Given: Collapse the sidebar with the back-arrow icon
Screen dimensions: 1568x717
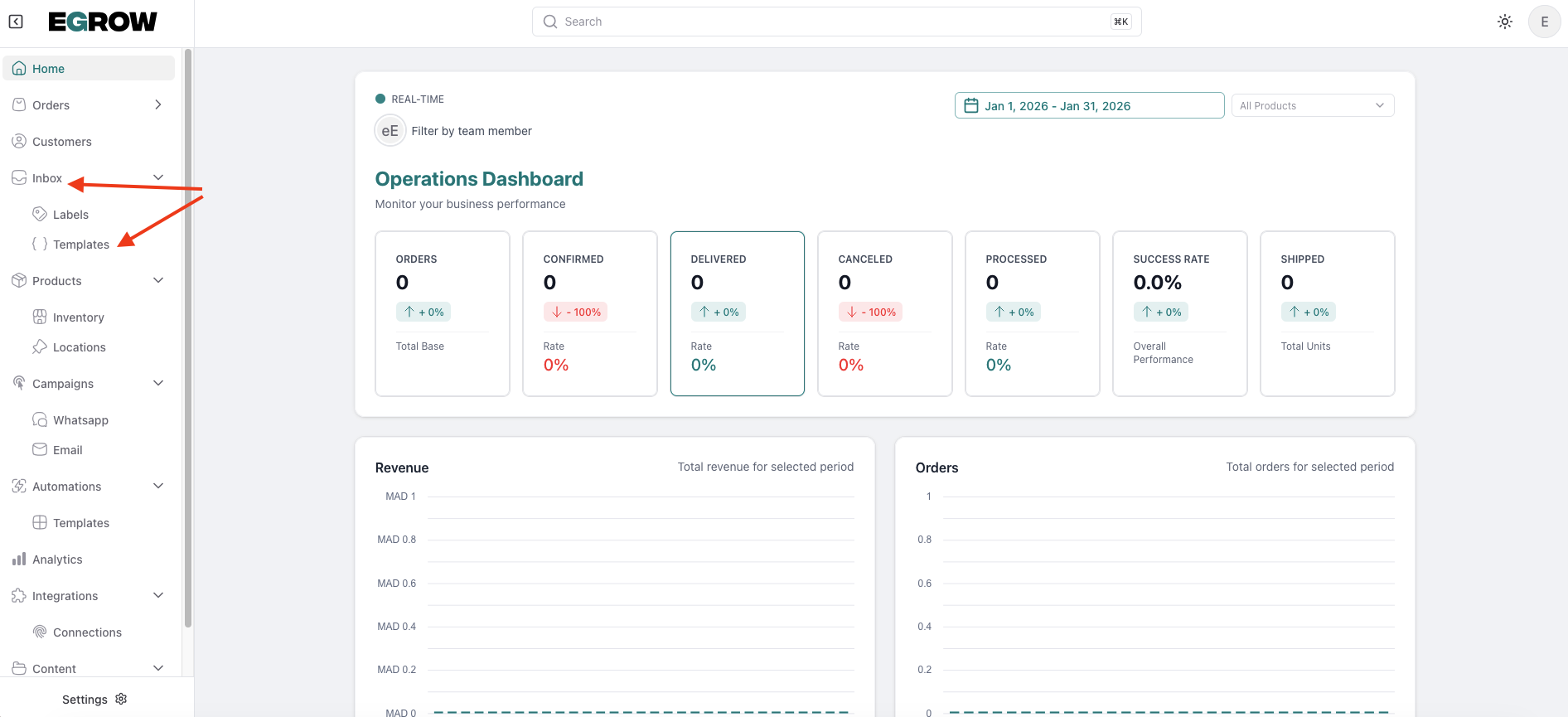Looking at the screenshot, I should [16, 22].
